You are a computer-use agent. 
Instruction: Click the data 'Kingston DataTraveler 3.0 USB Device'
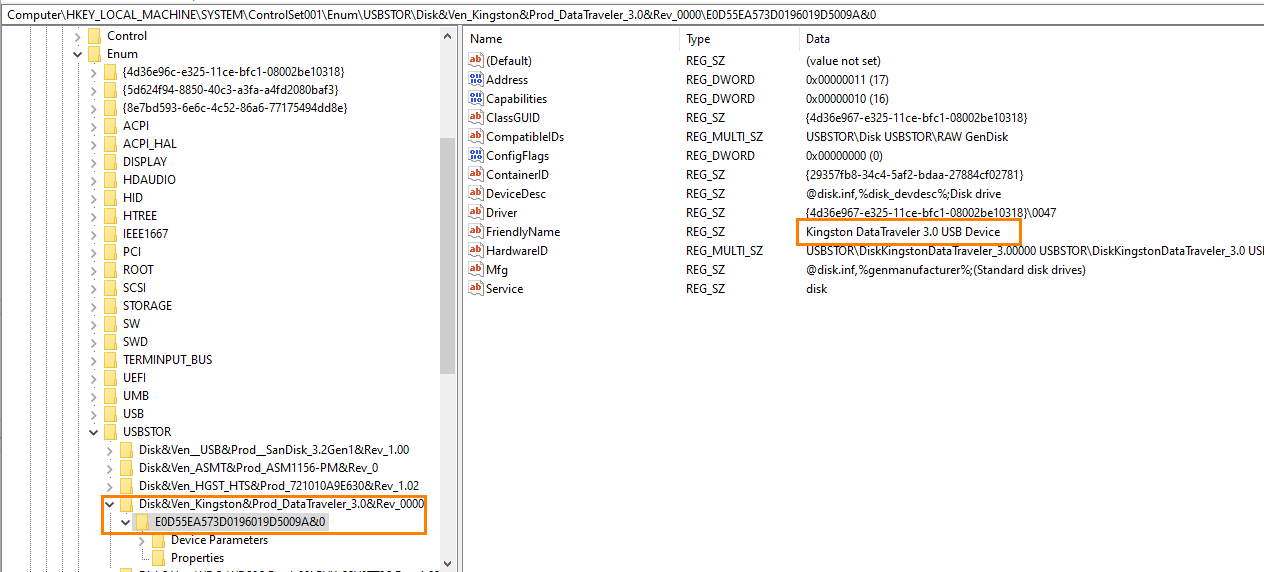click(903, 232)
